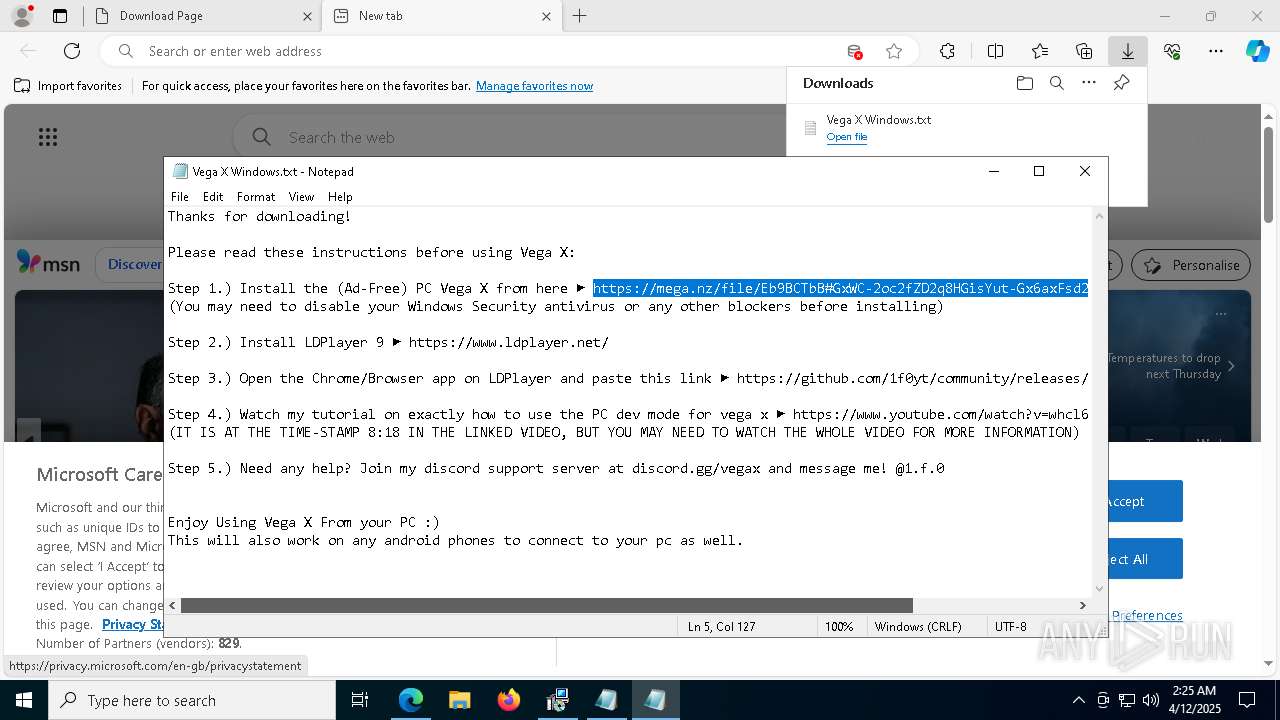Screen dimensions: 1280x720
Task: Click the tracking prevention icon in the address bar
Action: click(854, 51)
